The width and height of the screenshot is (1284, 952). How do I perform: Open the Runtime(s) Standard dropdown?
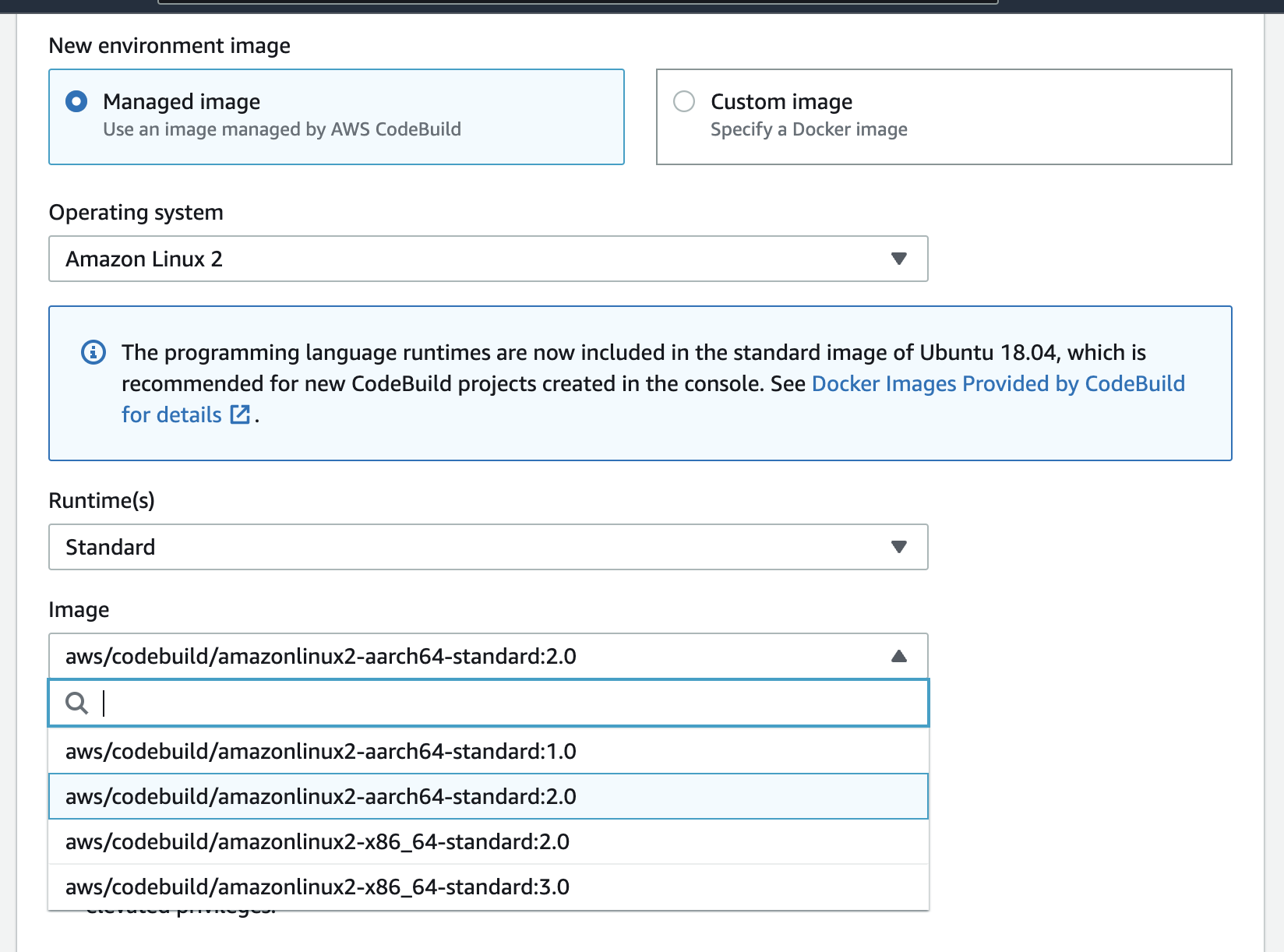pos(488,547)
